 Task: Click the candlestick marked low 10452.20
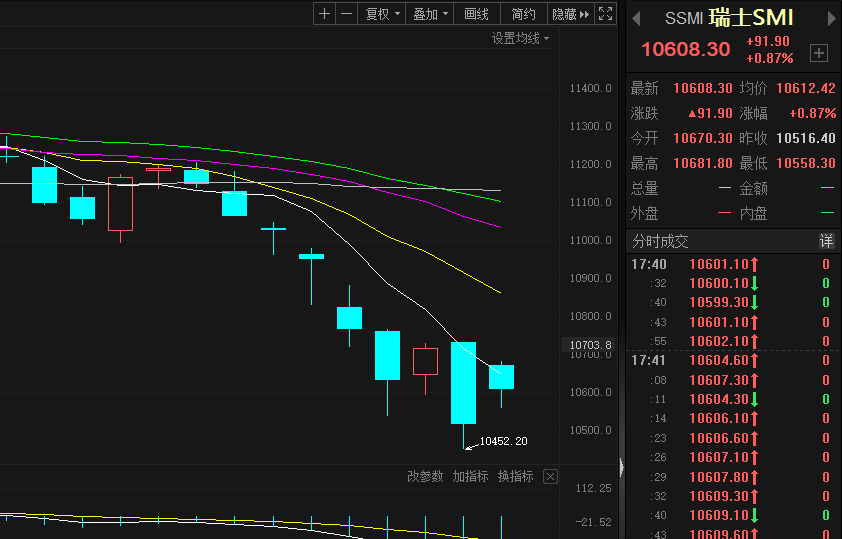tap(463, 382)
